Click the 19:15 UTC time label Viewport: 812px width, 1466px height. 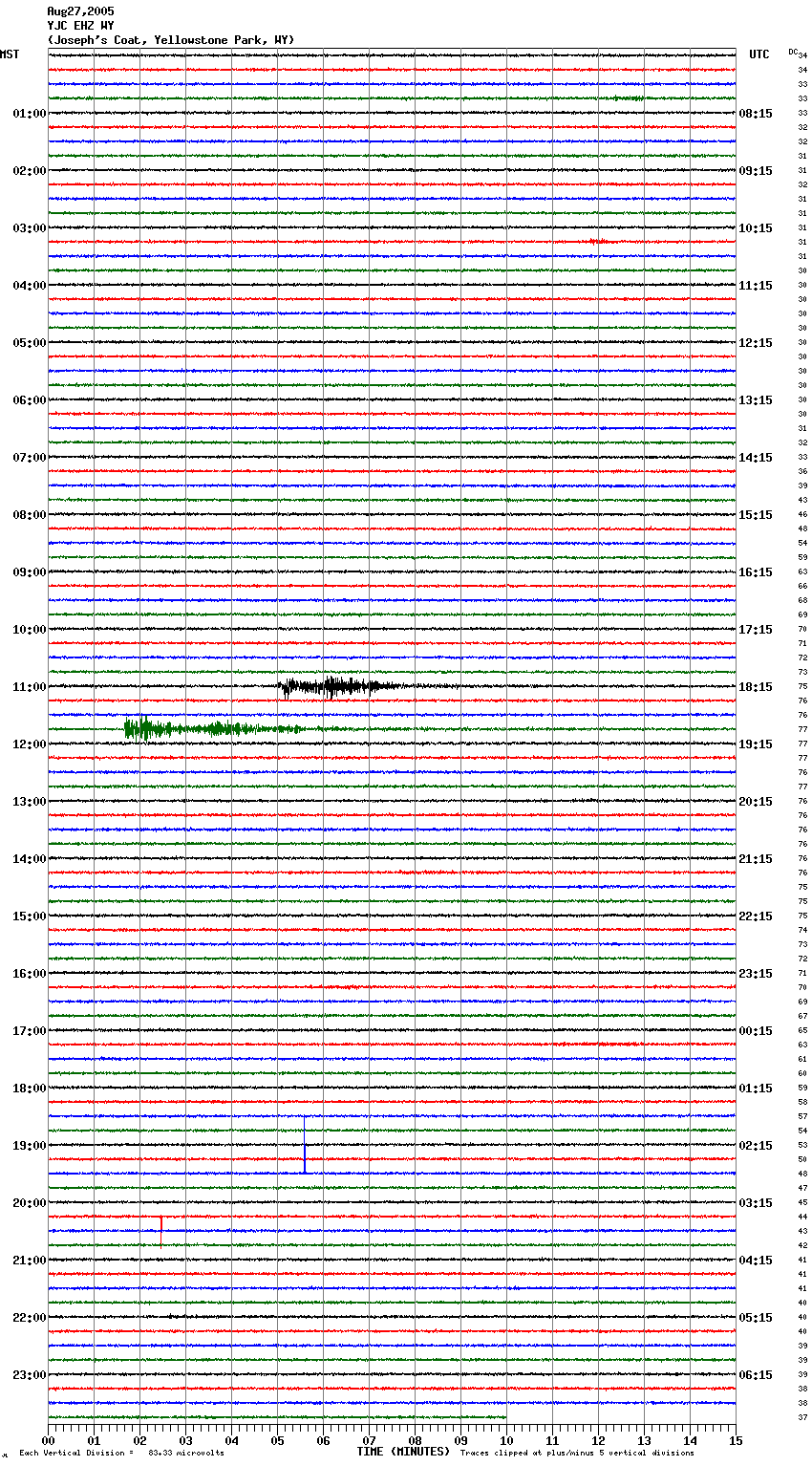tap(756, 744)
